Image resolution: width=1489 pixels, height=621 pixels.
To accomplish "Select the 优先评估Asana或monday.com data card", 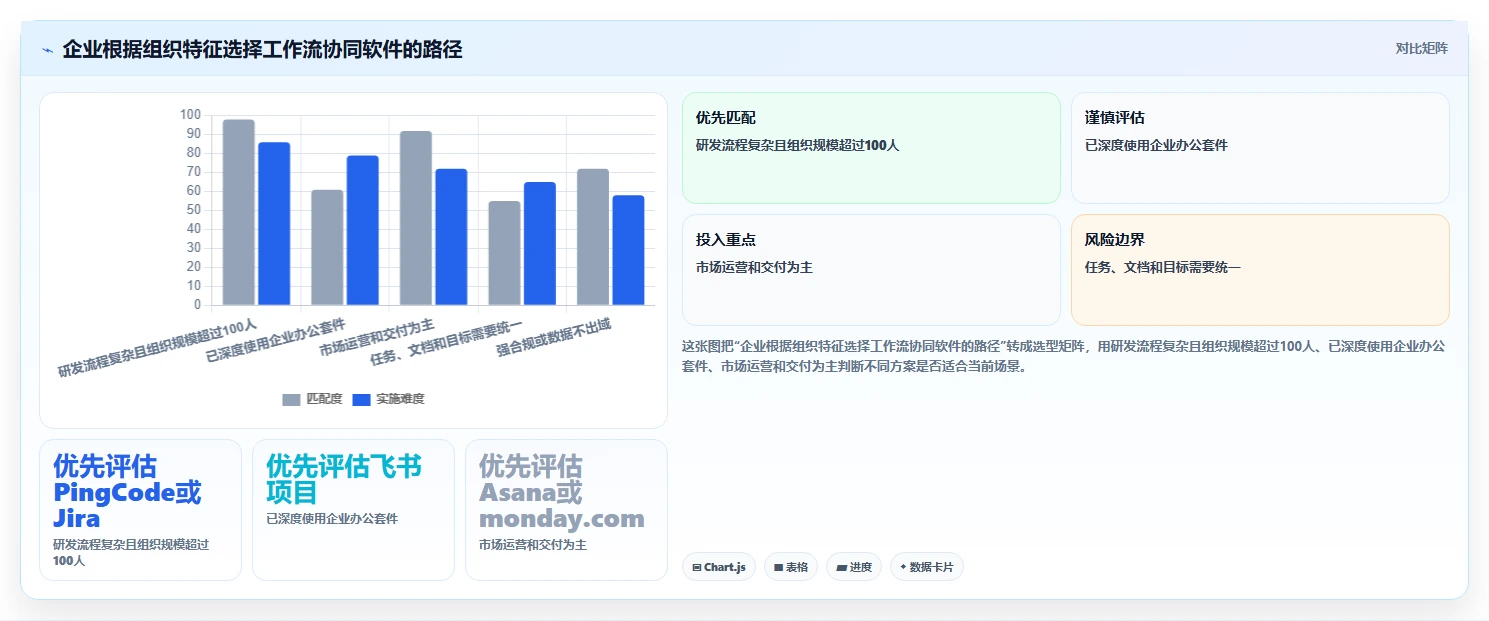I will tap(566, 510).
